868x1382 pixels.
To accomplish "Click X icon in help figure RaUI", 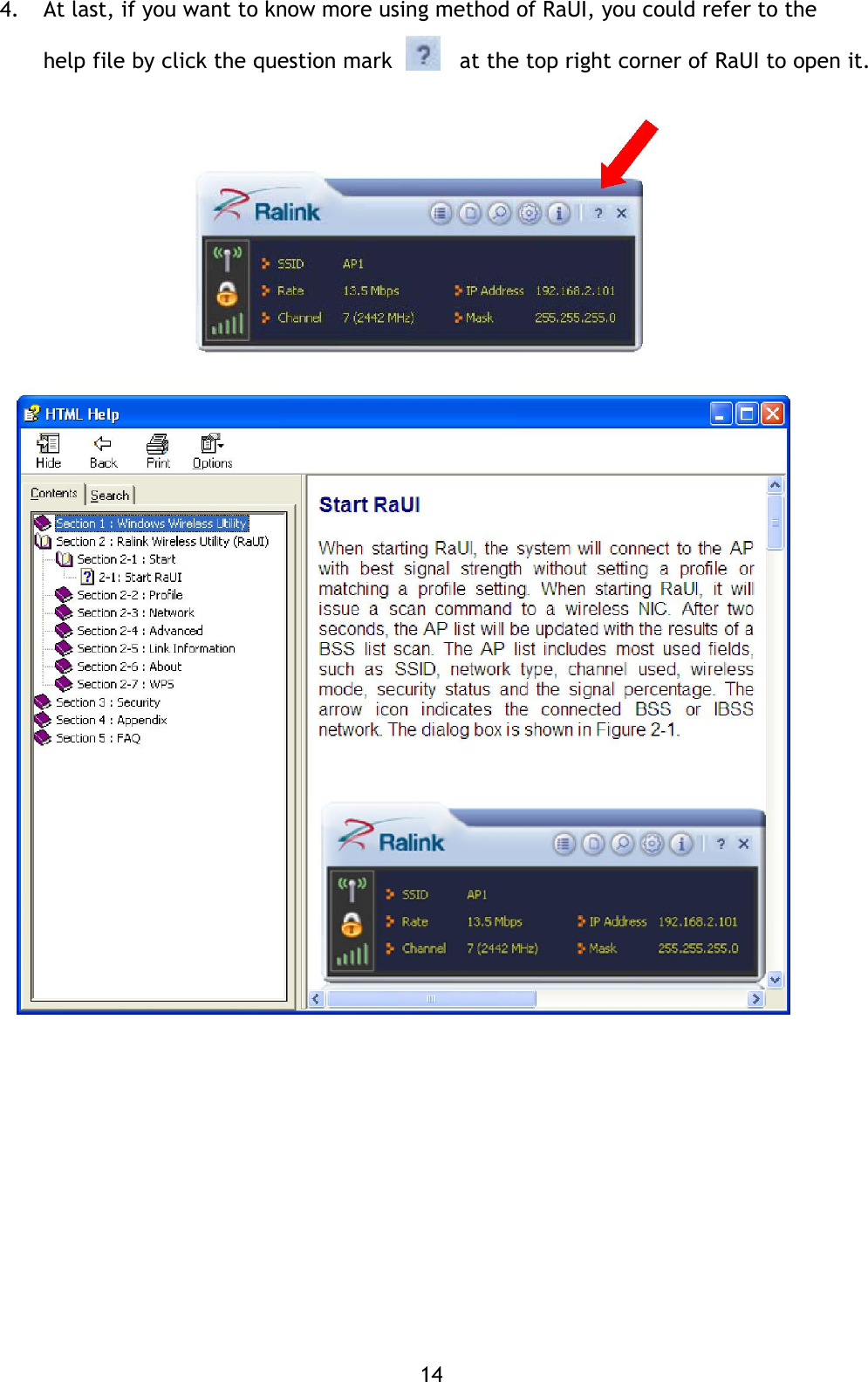I will (744, 844).
